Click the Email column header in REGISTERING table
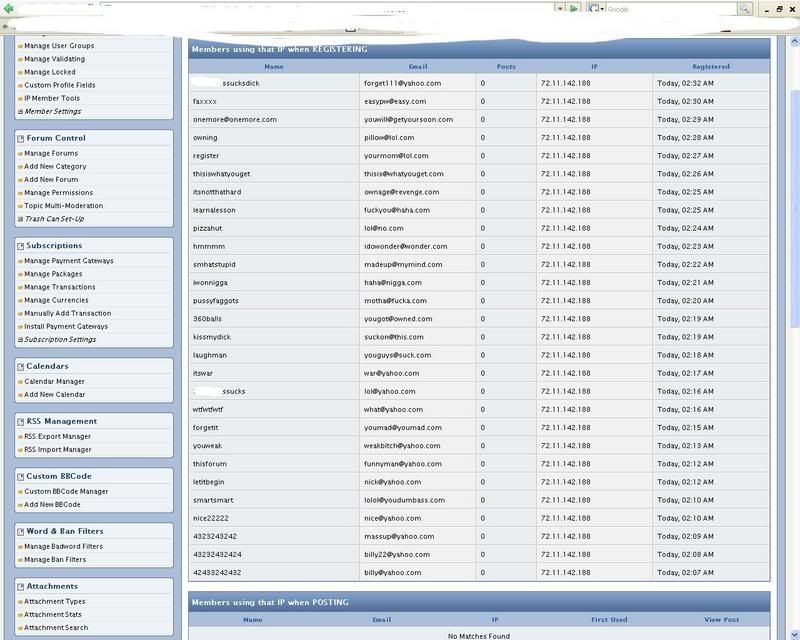The image size is (800, 640). coord(418,67)
